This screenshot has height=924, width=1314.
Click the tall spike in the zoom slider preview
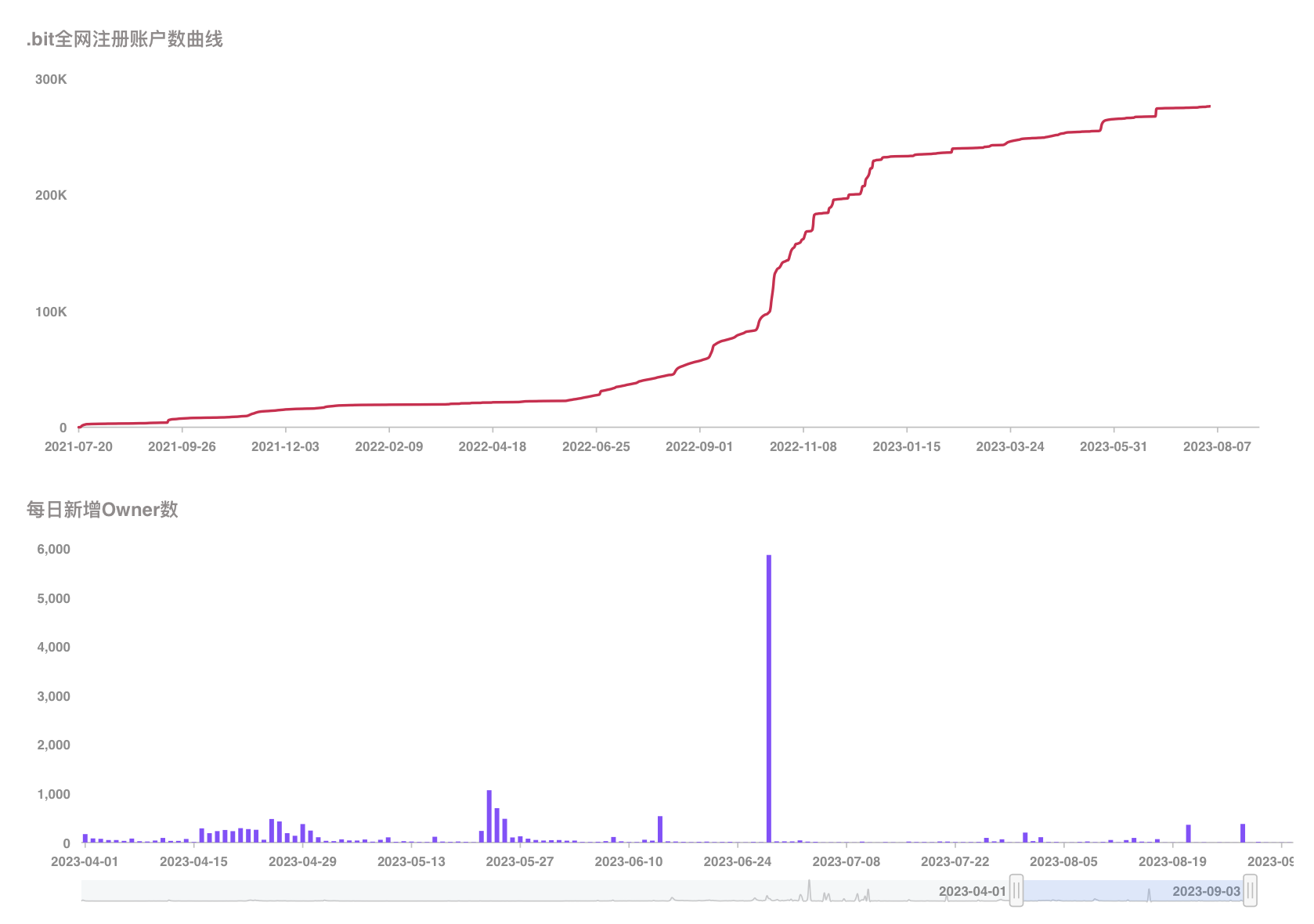point(809,890)
